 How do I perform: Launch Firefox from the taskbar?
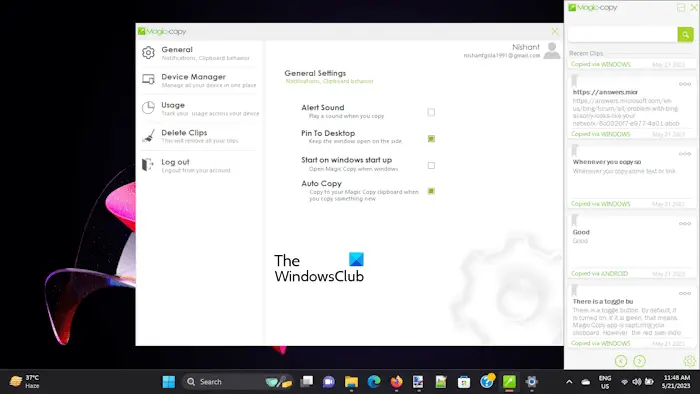[396, 382]
